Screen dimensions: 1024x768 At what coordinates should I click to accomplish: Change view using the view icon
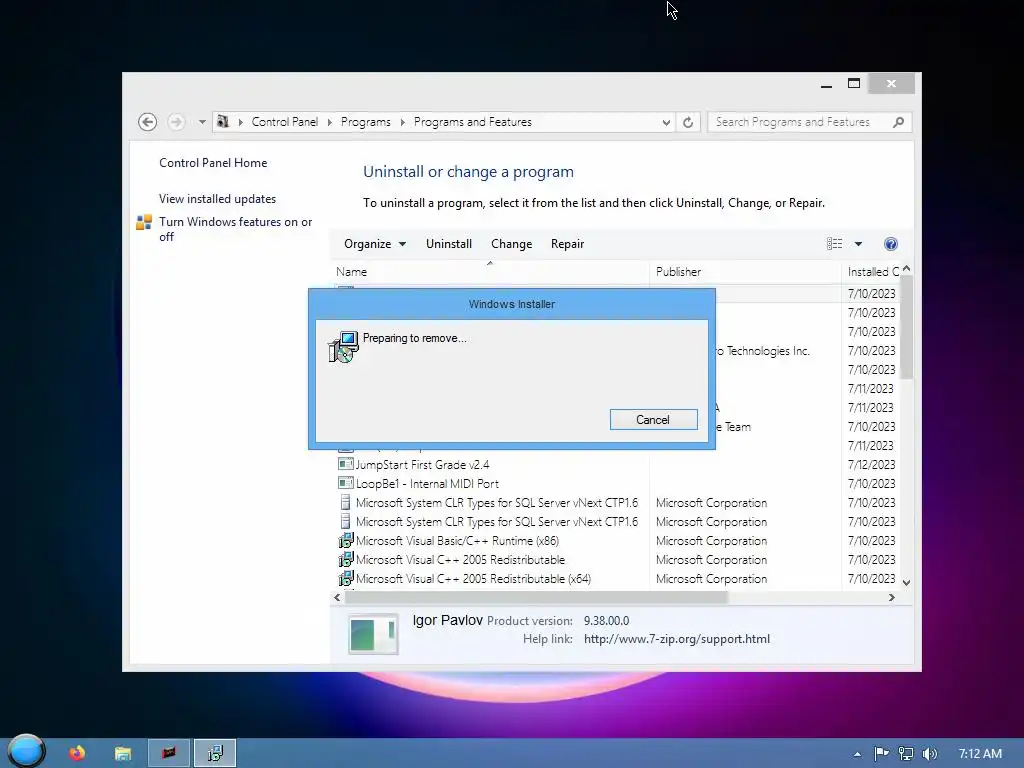pos(835,244)
